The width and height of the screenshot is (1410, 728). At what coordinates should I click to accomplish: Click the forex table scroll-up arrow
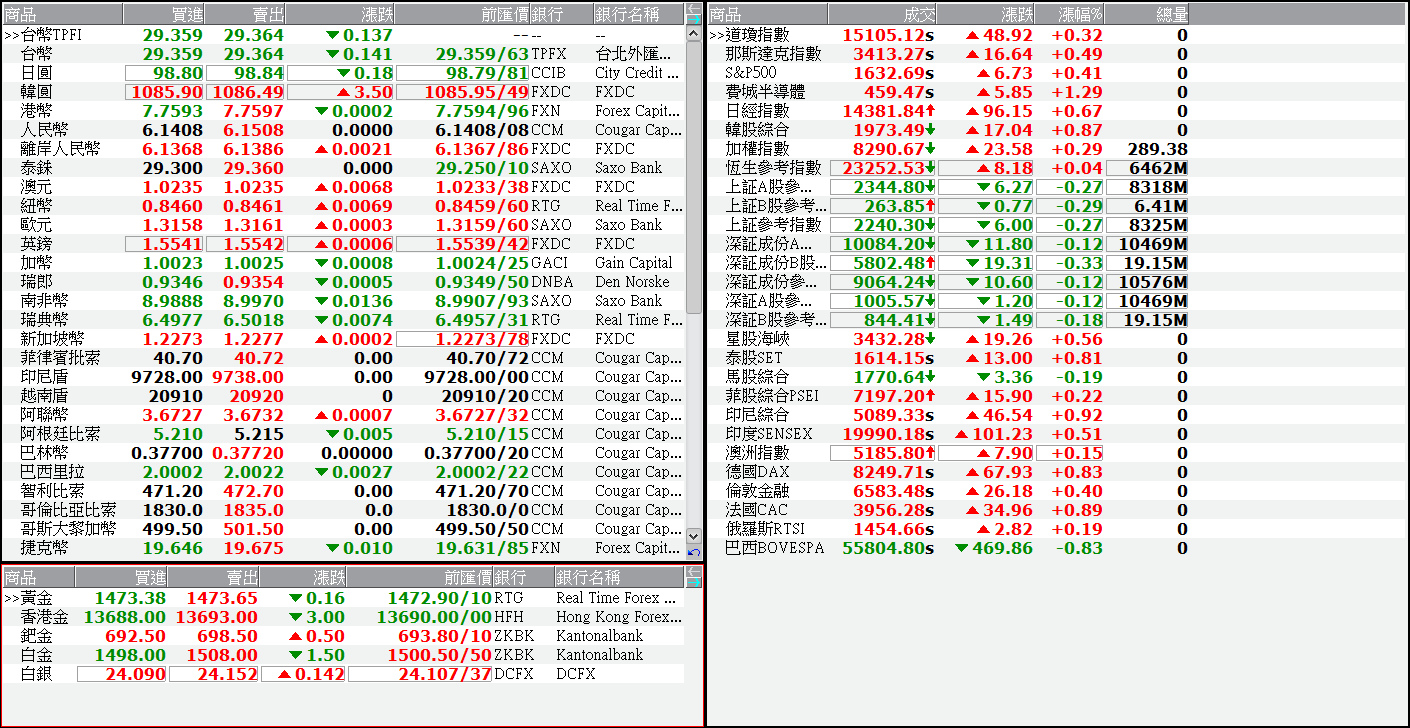(694, 33)
